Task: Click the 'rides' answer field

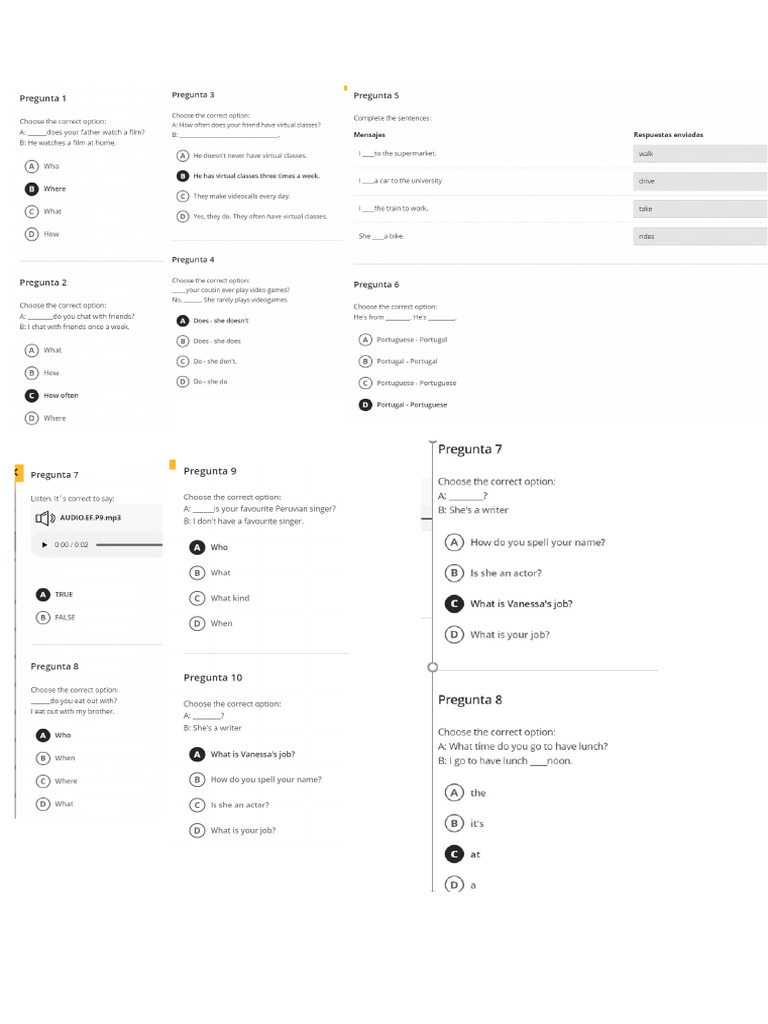Action: coord(700,236)
